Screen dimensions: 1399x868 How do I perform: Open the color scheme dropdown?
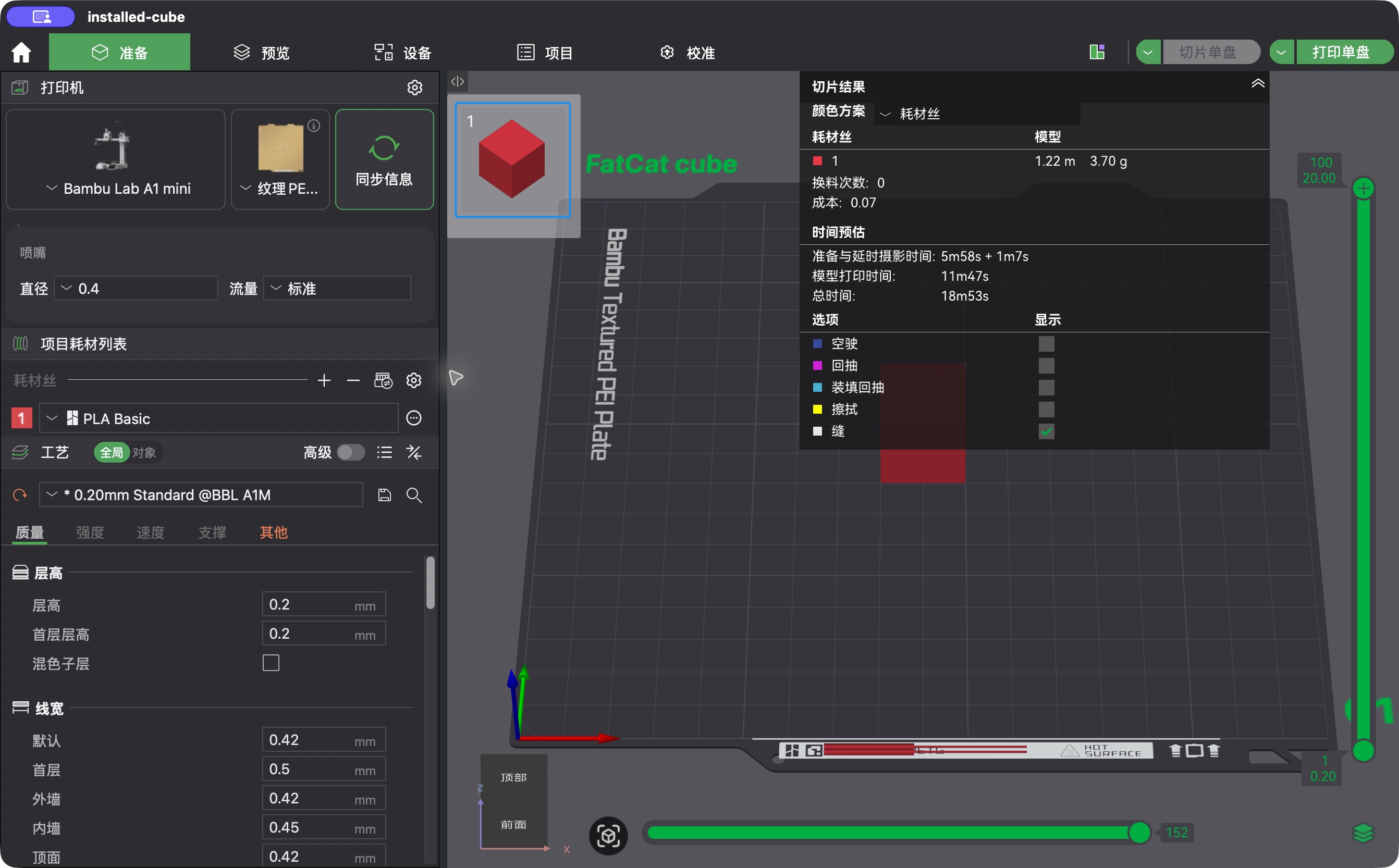coord(976,114)
